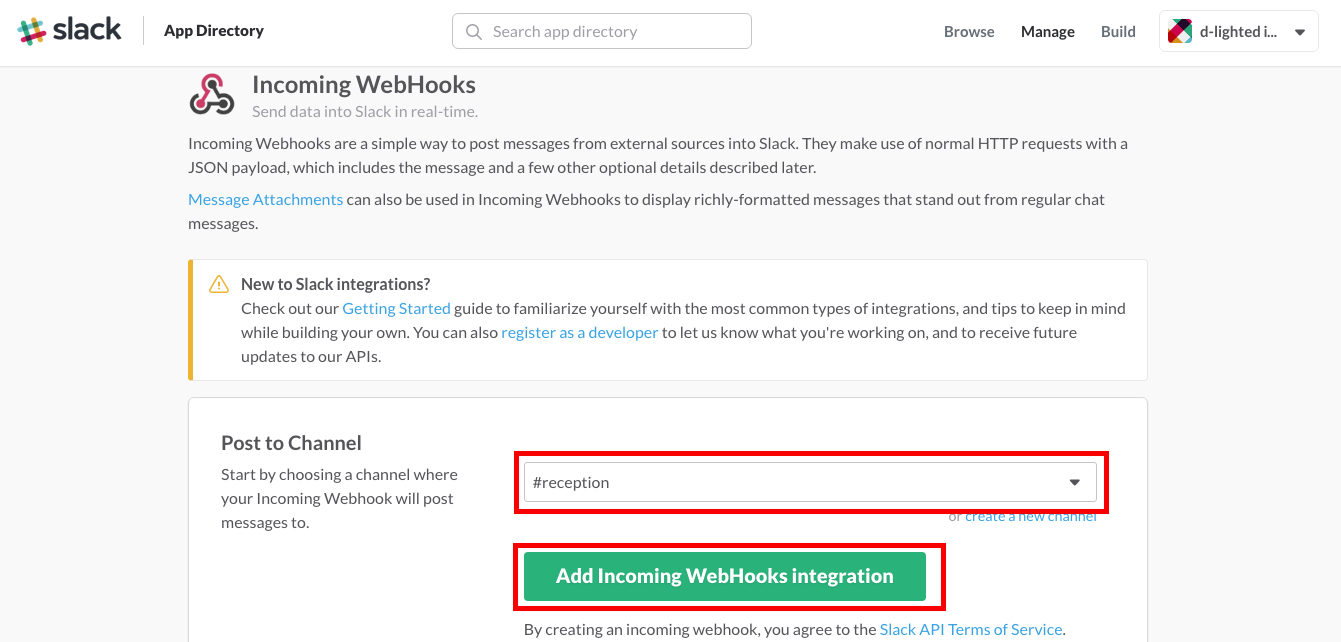Viewport: 1341px width, 642px height.
Task: Click the channel dropdown caret arrow
Action: (x=1075, y=482)
